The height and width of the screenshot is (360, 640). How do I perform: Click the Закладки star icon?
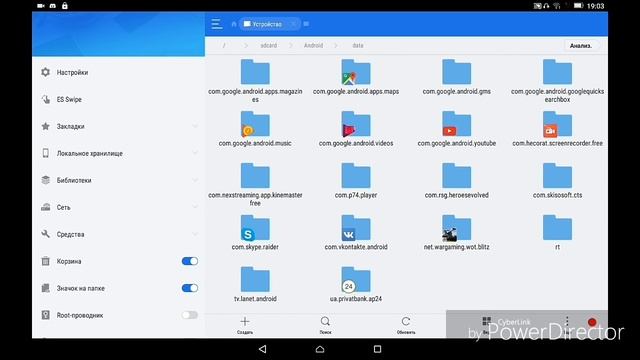point(46,126)
